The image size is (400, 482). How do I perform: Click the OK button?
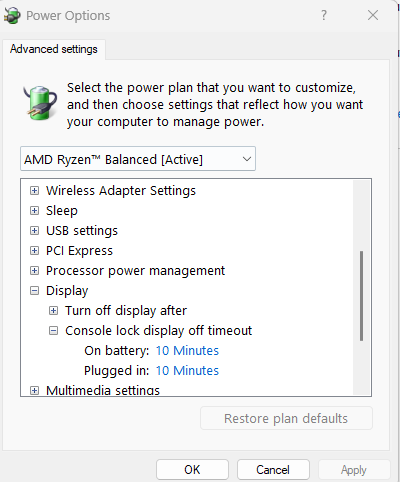coord(192,470)
